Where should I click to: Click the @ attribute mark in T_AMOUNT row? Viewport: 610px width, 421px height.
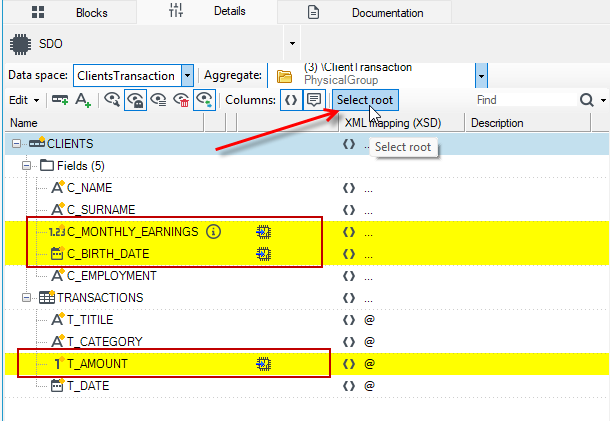pyautogui.click(x=369, y=364)
